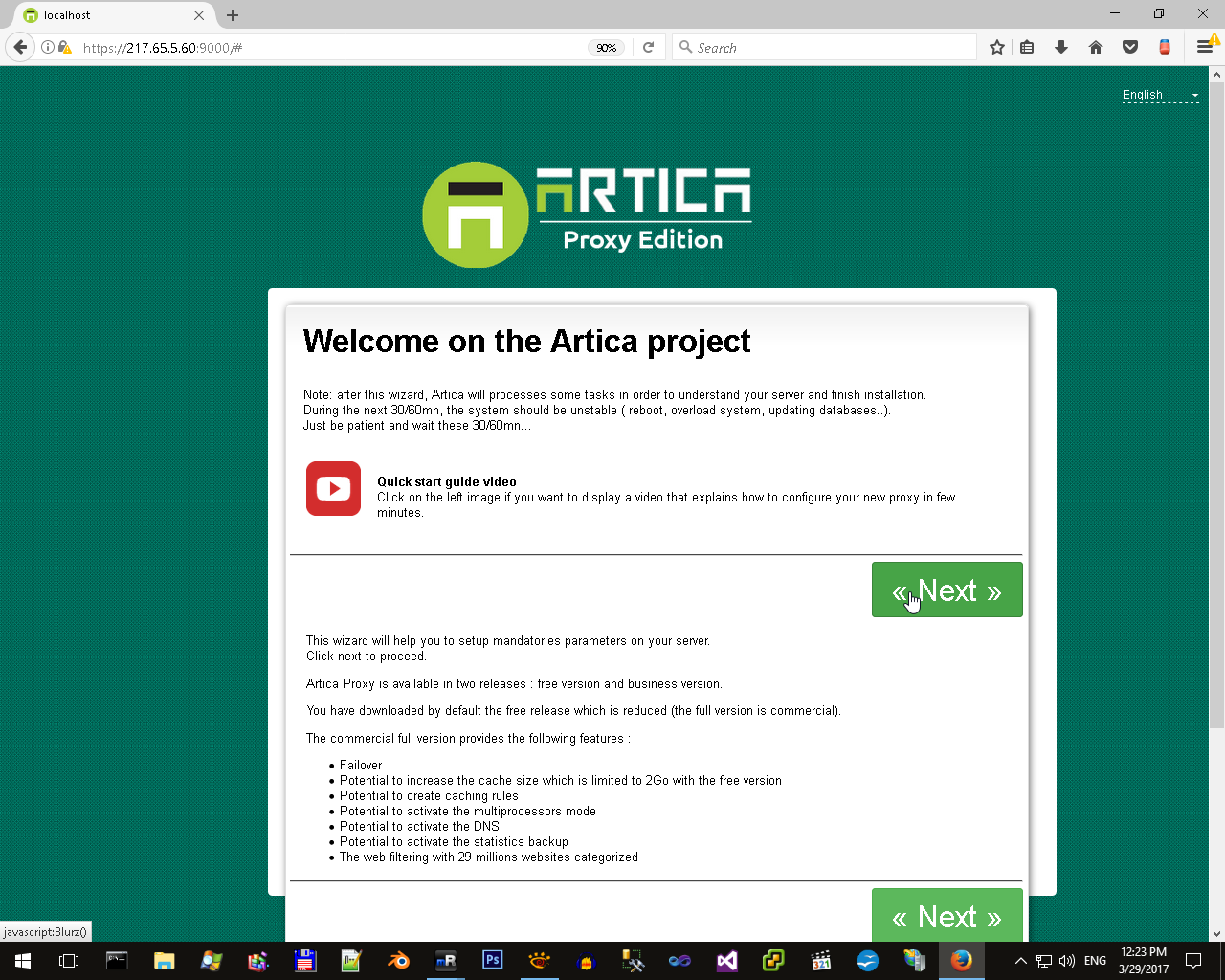Focus the URL address field
This screenshot has height=980, width=1225.
330,48
